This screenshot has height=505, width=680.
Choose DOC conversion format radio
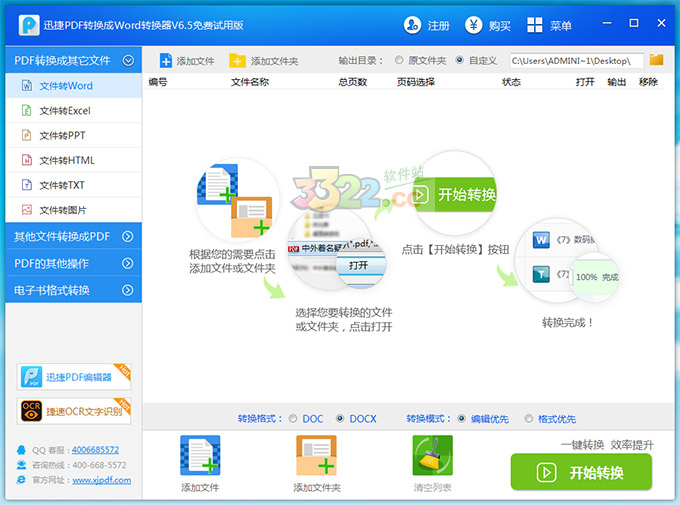point(293,419)
